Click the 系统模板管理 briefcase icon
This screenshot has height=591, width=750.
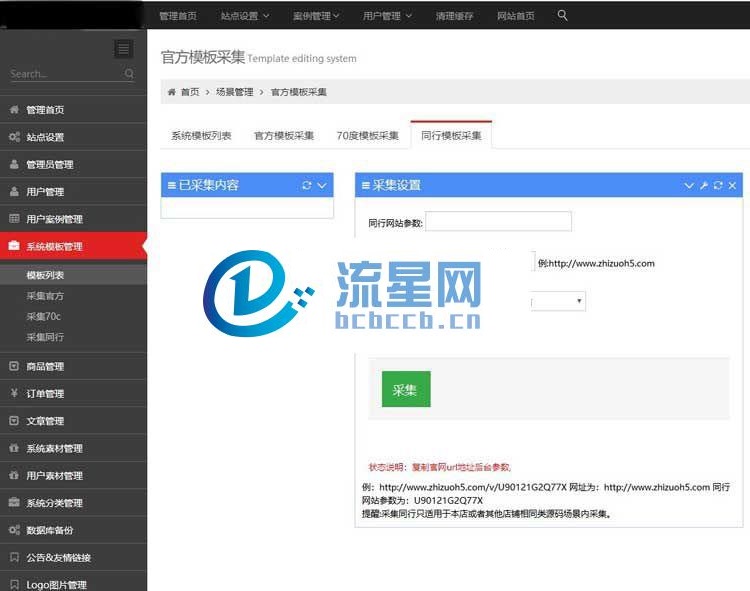(x=14, y=246)
